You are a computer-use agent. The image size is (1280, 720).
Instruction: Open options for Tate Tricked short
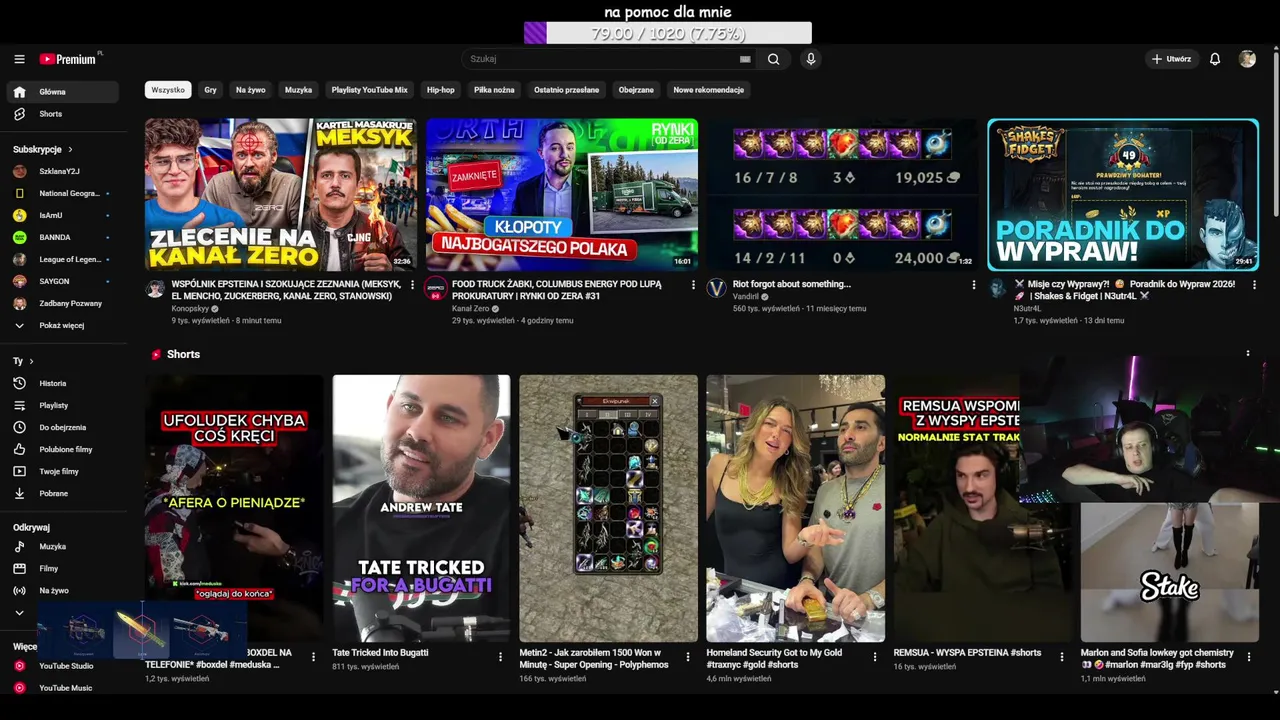(x=500, y=657)
